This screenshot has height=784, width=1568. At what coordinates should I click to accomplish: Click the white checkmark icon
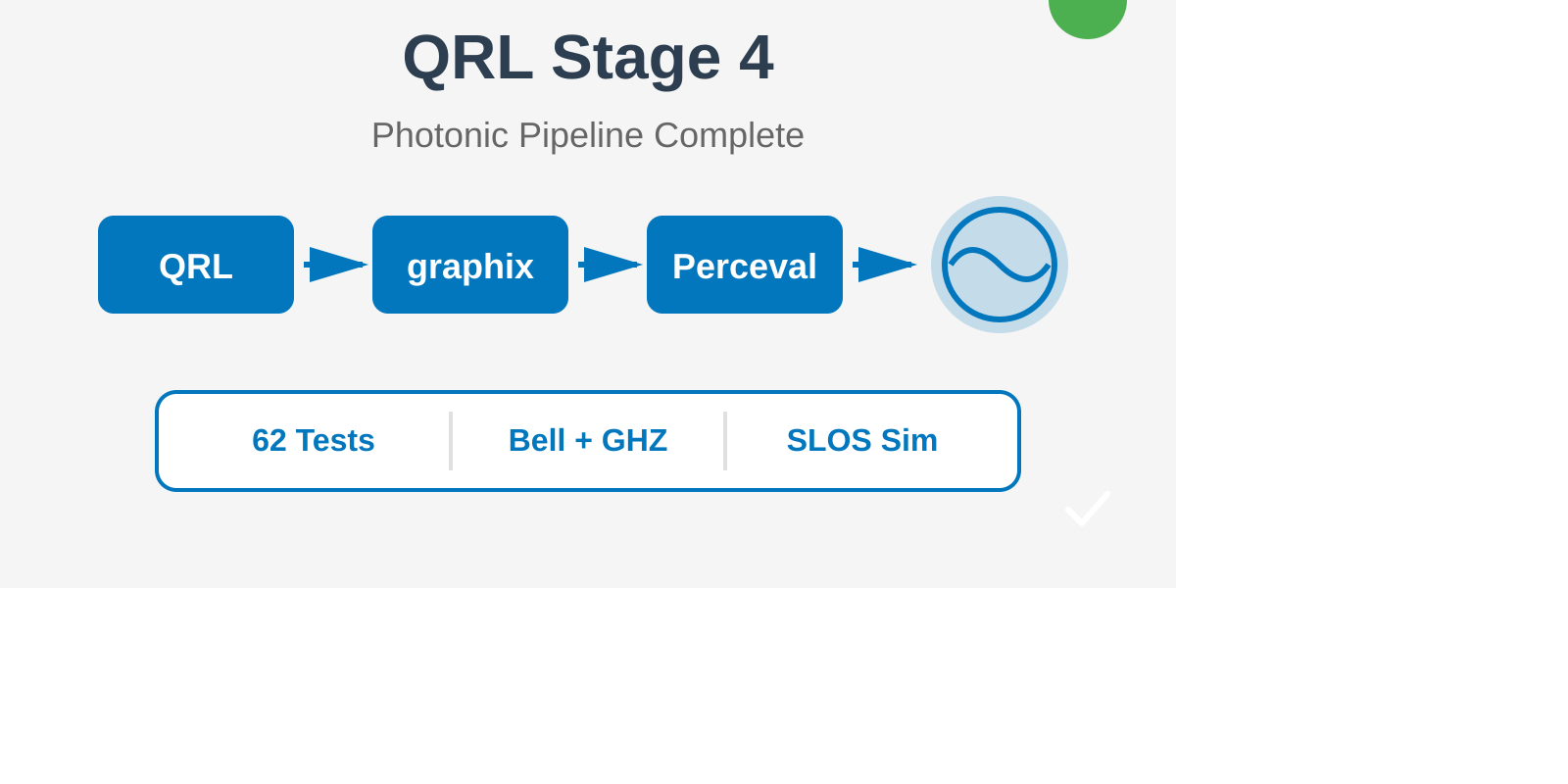click(1088, 510)
